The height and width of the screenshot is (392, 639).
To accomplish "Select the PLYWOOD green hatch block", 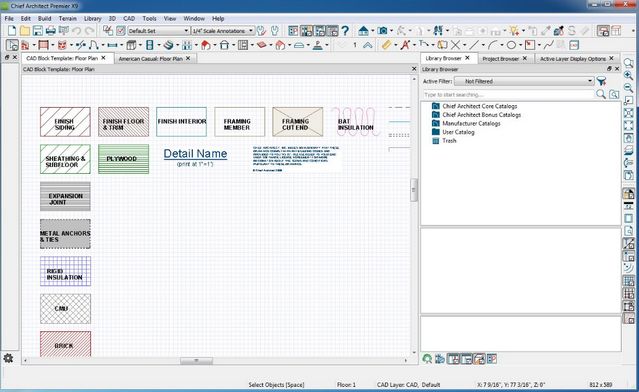I will [x=123, y=159].
